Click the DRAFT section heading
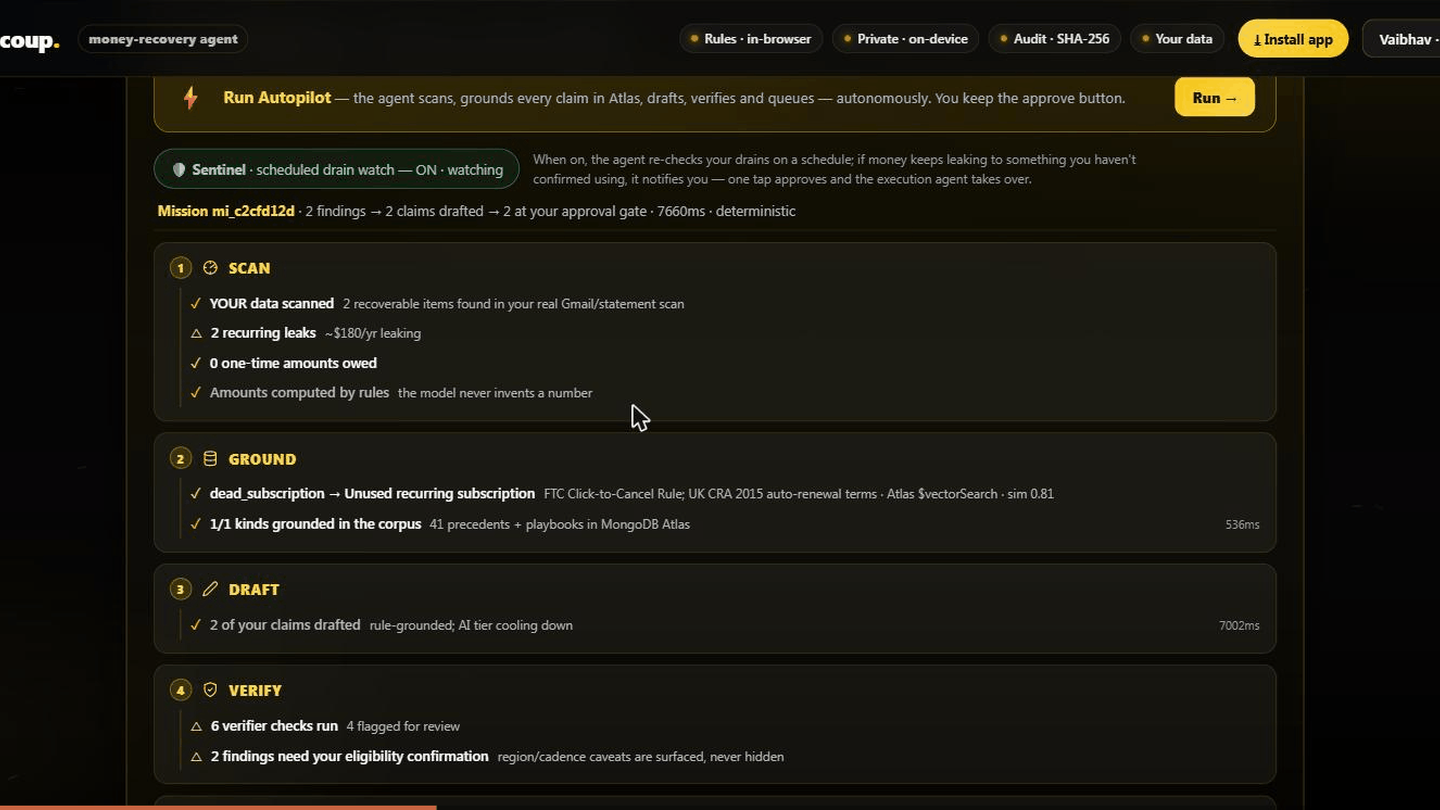1440x810 pixels. click(x=254, y=590)
